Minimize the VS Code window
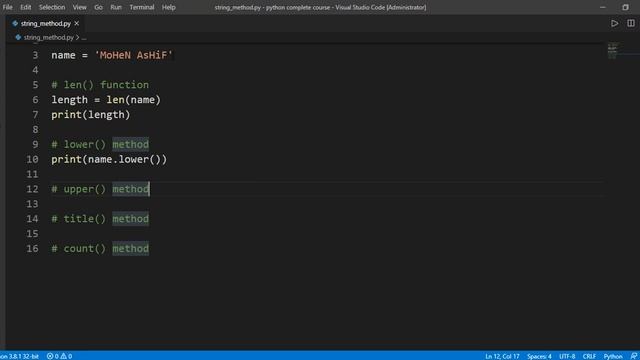 click(x=602, y=7)
